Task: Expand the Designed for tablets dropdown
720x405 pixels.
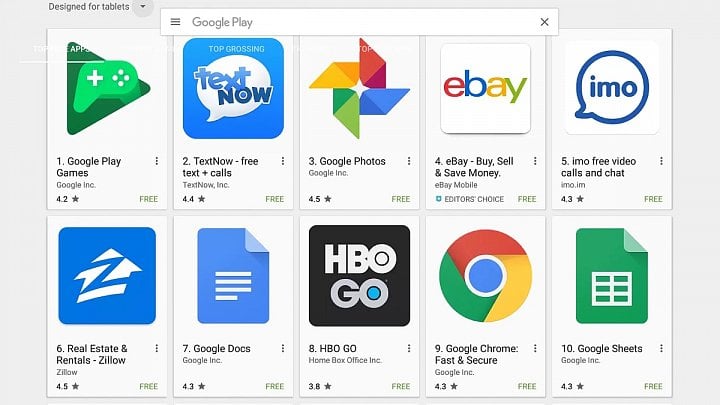Action: tap(143, 7)
